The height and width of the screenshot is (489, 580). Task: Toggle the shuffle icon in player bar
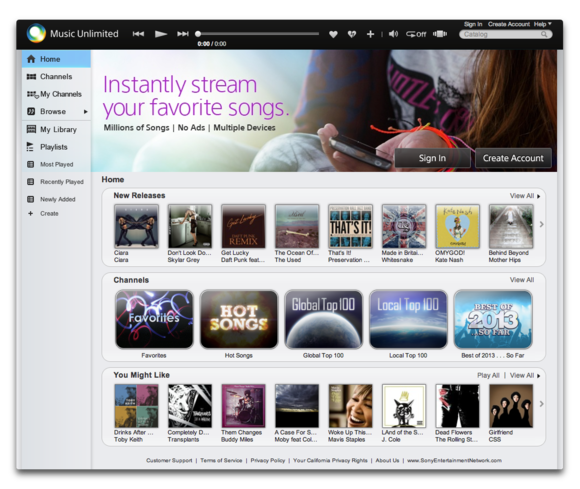coord(440,34)
